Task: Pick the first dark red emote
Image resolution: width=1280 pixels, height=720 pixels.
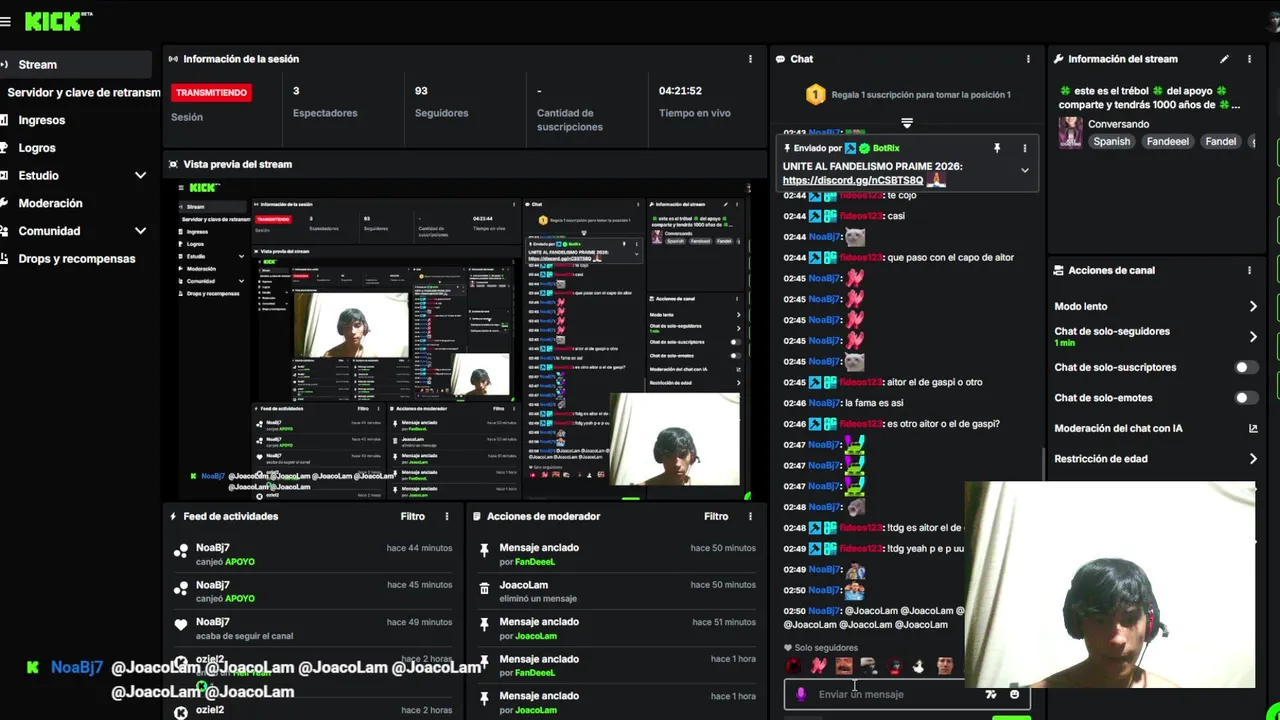Action: pyautogui.click(x=793, y=666)
